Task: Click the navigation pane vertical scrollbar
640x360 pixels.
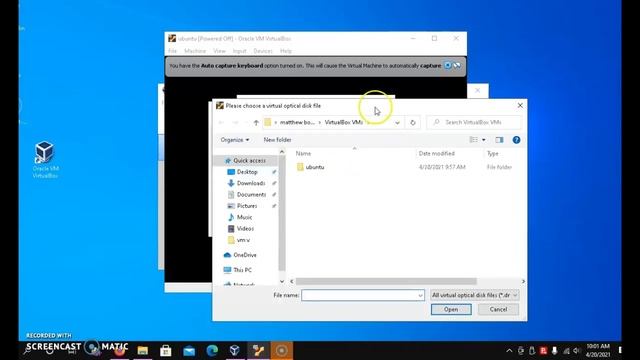Action: coord(282,214)
